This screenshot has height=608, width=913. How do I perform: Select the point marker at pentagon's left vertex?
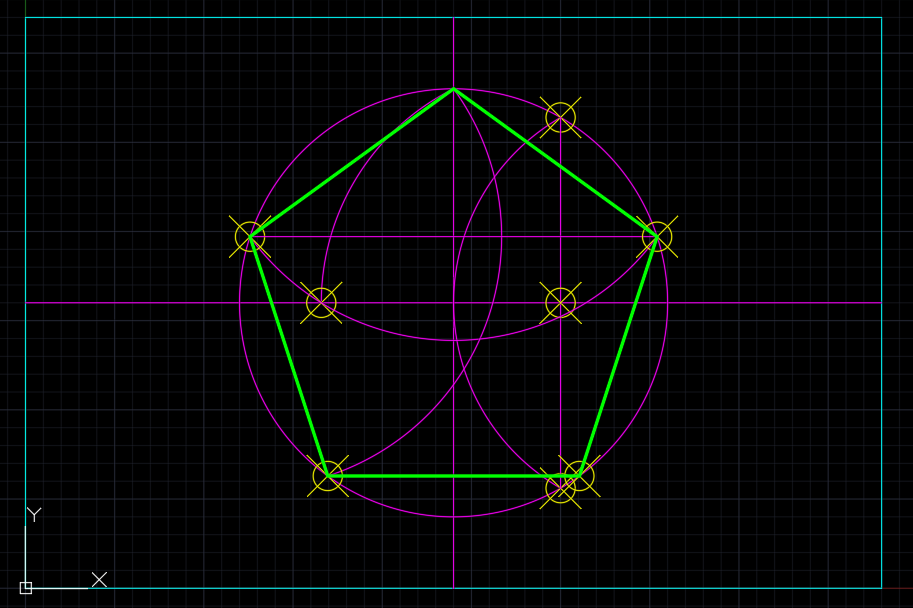pyautogui.click(x=250, y=237)
